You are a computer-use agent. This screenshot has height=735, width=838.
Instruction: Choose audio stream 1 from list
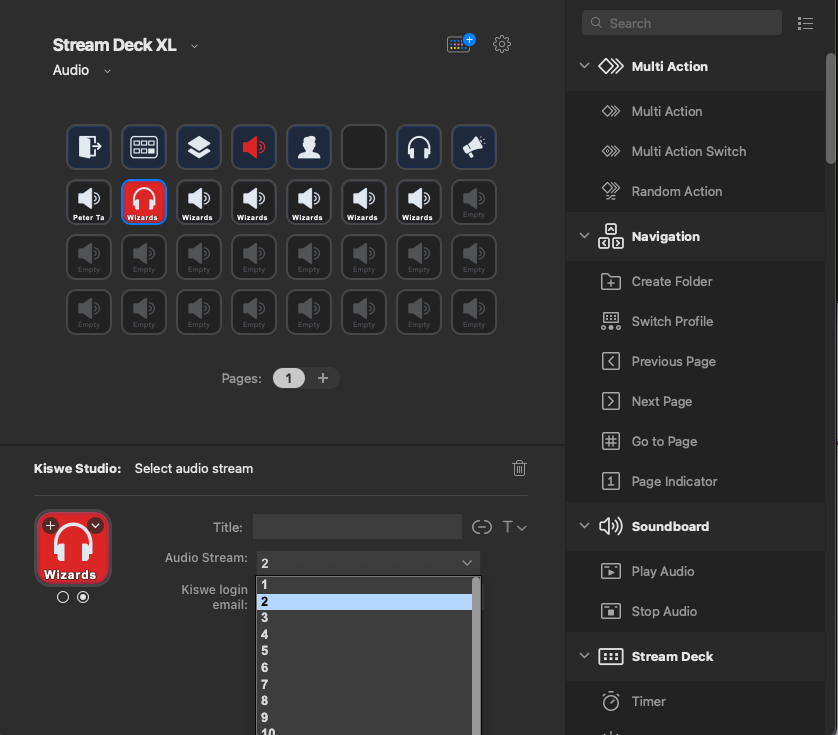pos(364,585)
